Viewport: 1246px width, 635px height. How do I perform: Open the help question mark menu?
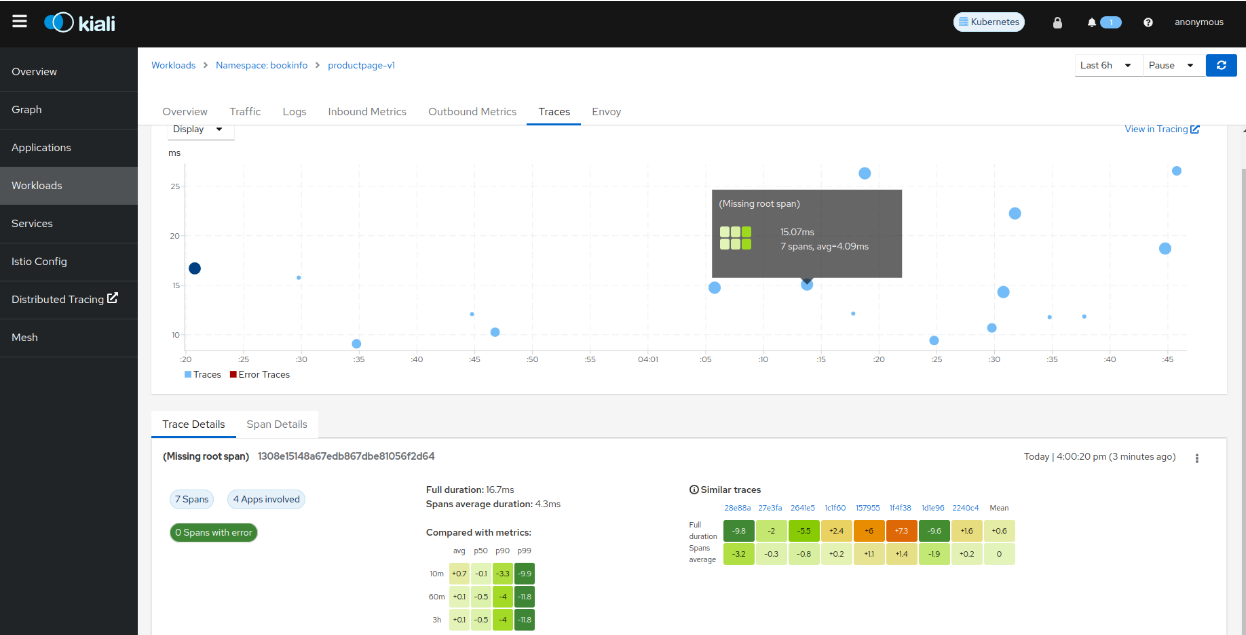1148,22
